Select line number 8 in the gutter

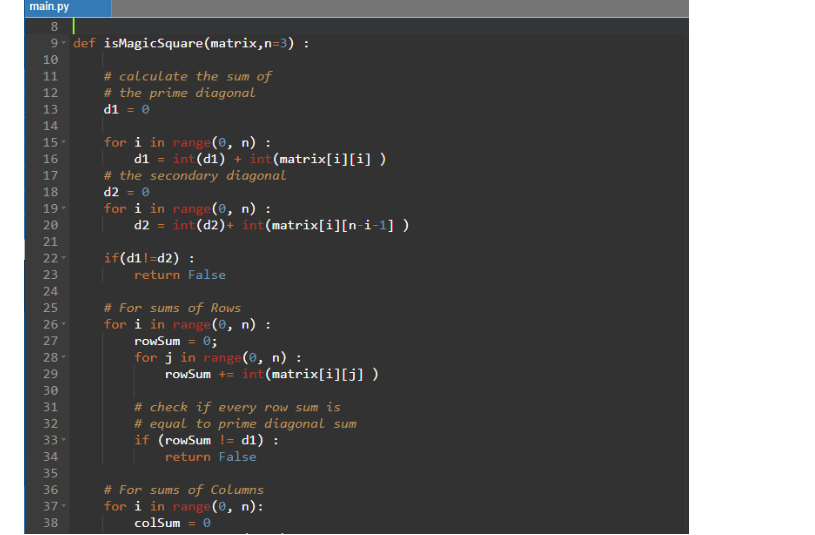click(x=54, y=27)
